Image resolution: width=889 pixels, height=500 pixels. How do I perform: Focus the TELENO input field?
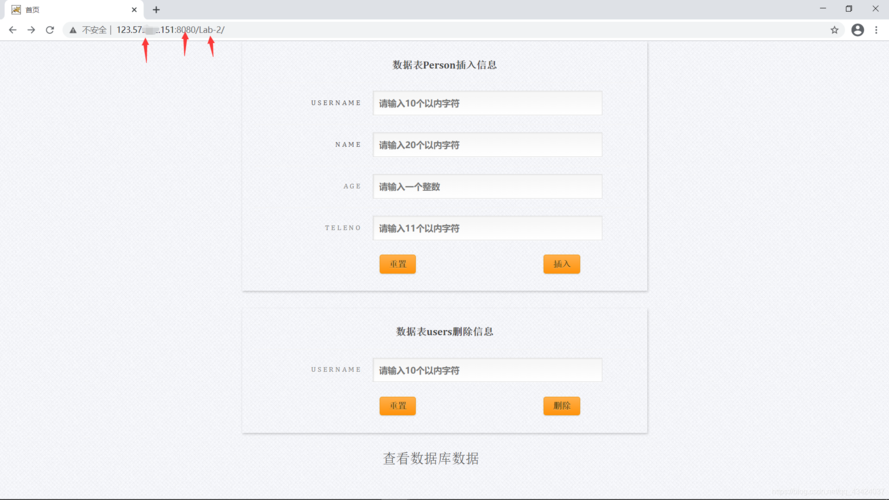pyautogui.click(x=487, y=228)
